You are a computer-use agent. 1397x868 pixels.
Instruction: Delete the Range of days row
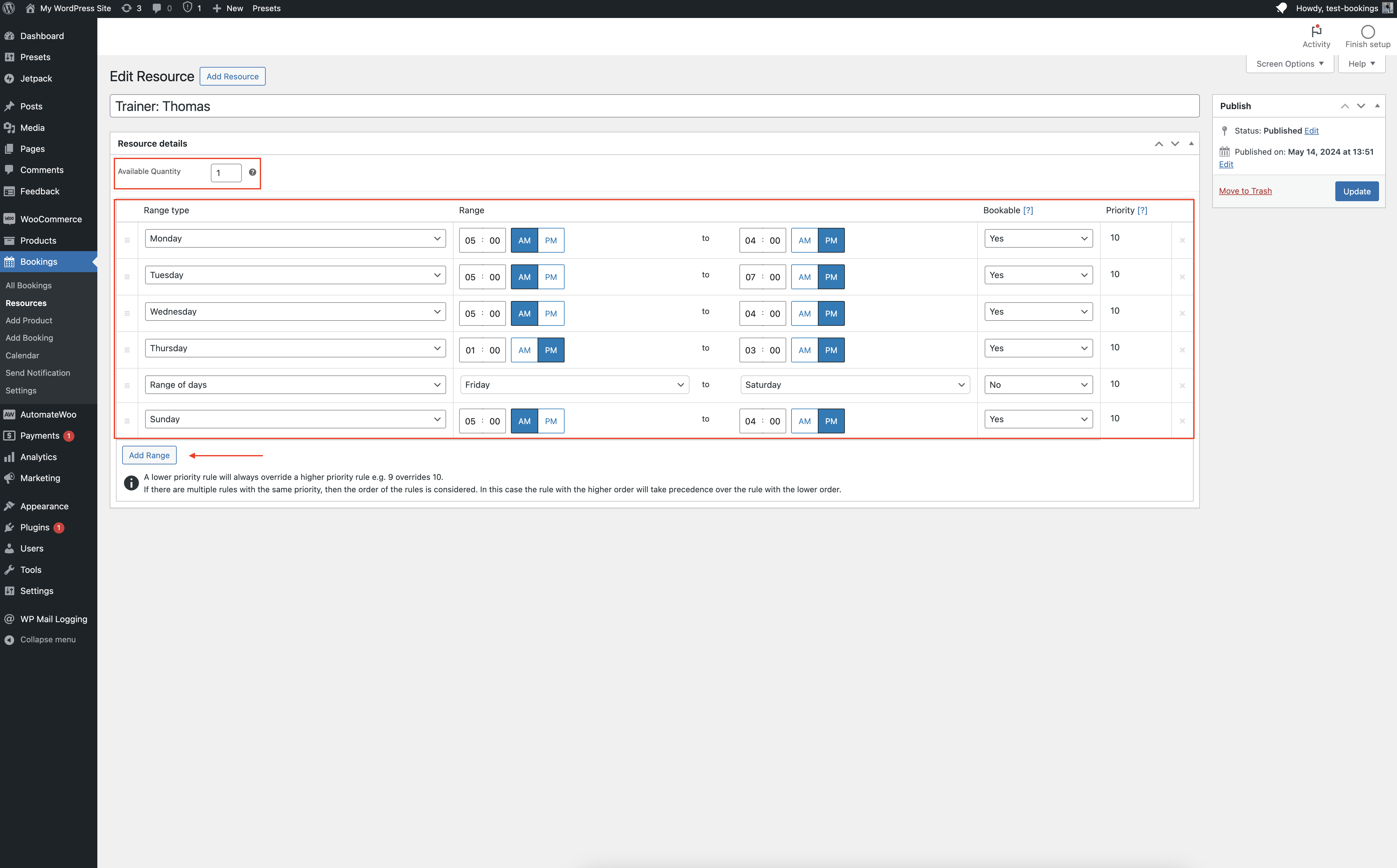pyautogui.click(x=1182, y=386)
